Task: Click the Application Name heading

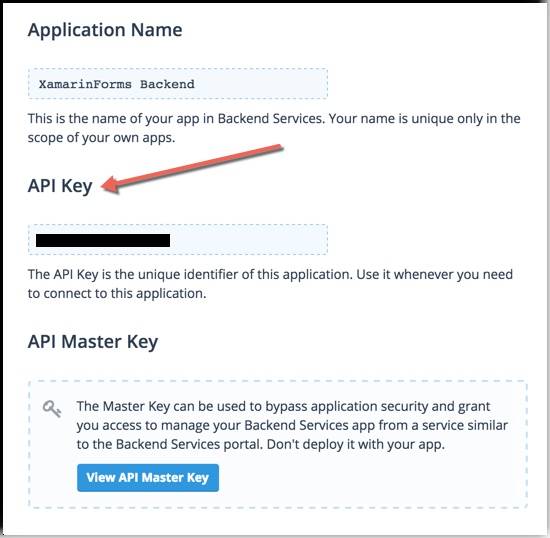Action: point(105,30)
